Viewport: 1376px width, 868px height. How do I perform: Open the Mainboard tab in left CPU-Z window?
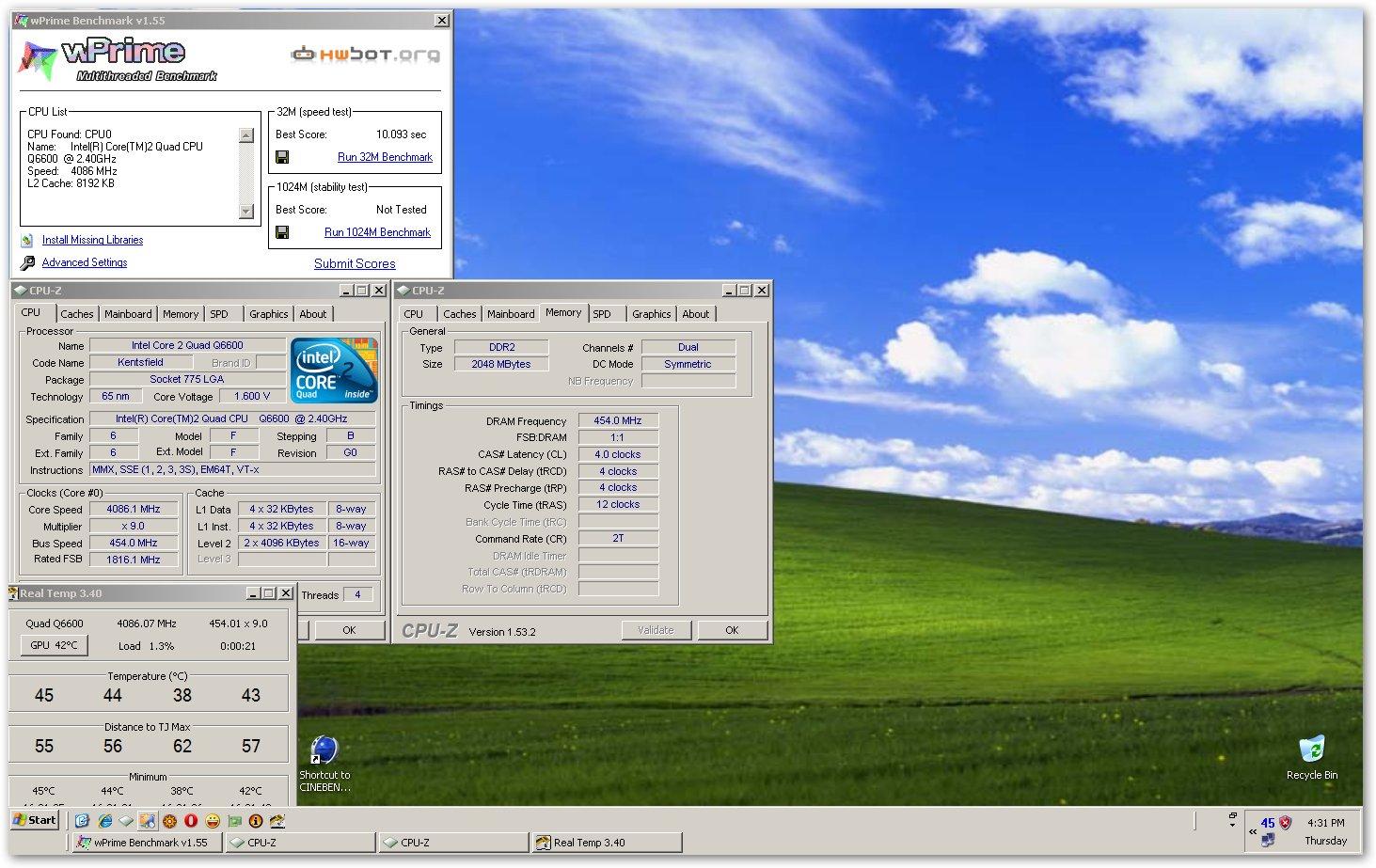pyautogui.click(x=128, y=314)
